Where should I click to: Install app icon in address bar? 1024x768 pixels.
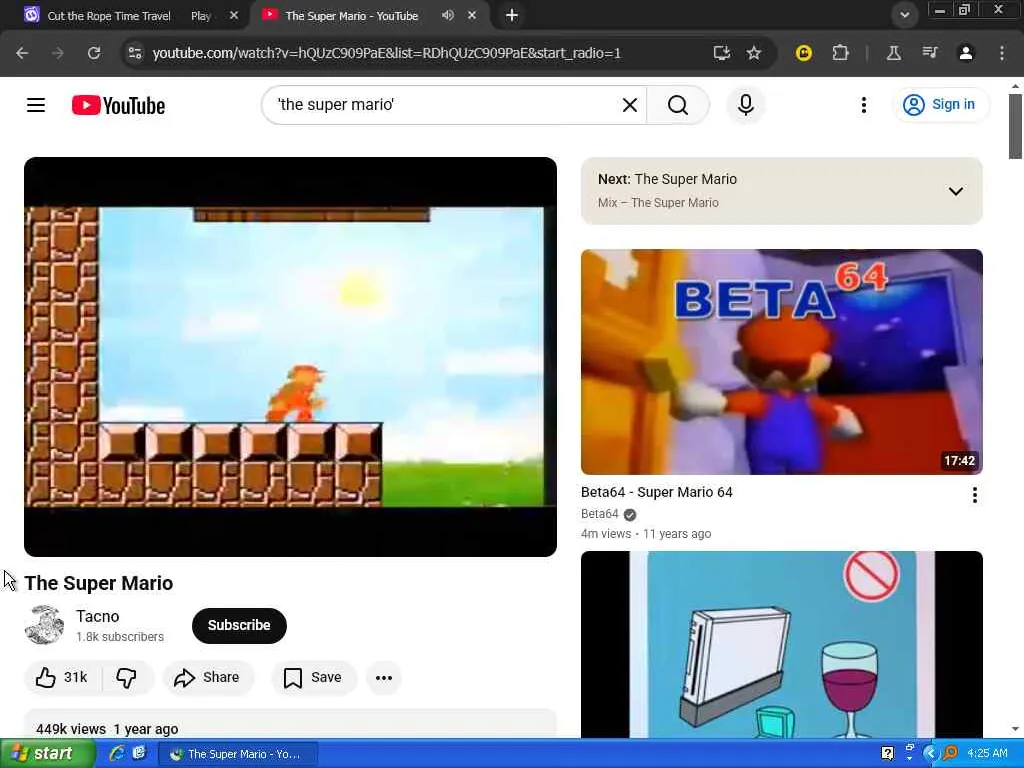click(722, 53)
